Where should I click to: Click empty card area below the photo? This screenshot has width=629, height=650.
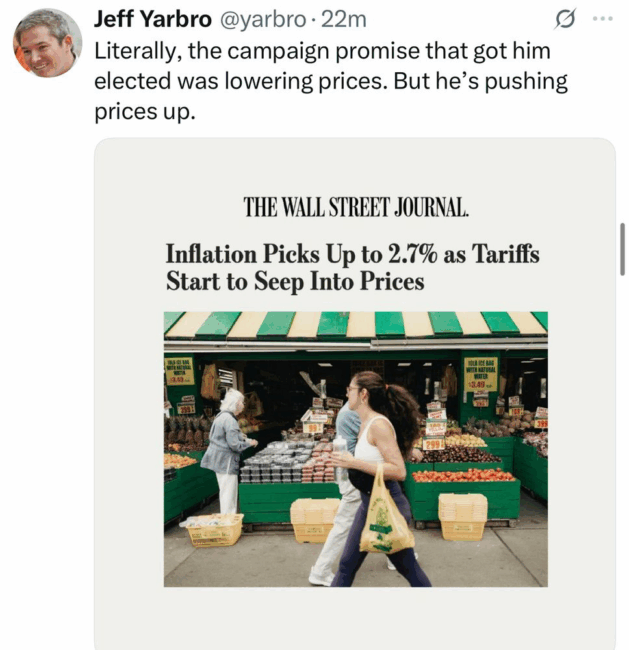pyautogui.click(x=355, y=618)
